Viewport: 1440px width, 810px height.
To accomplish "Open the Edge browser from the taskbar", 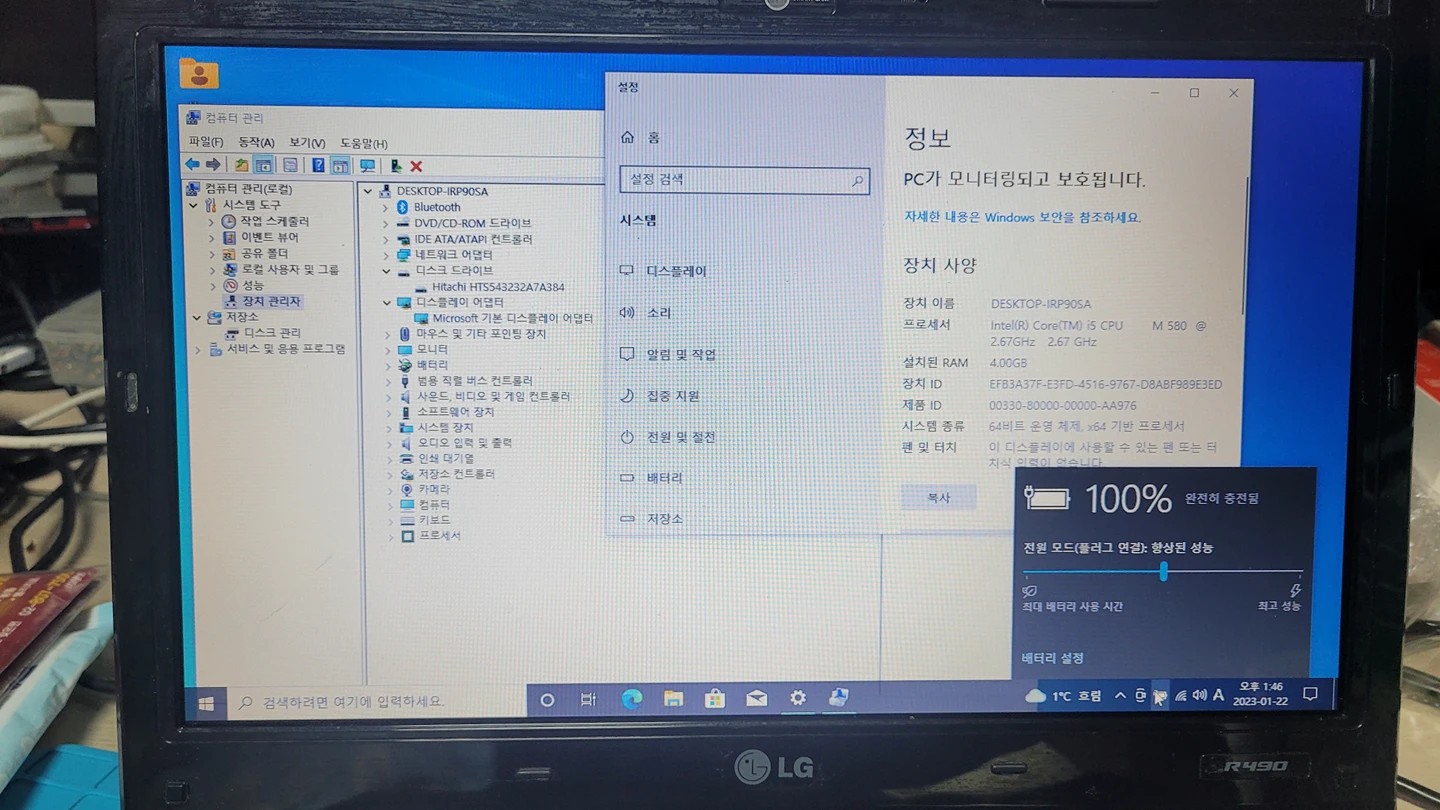I will (630, 697).
